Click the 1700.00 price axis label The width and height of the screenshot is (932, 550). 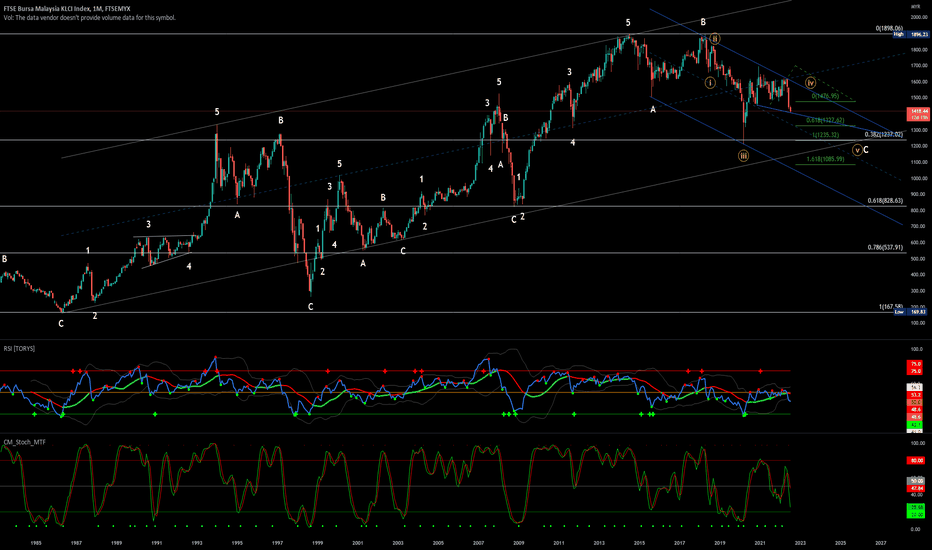[919, 66]
